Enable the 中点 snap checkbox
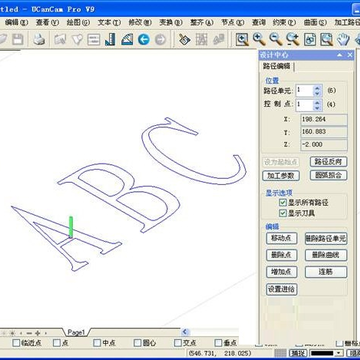Viewport: 360px width, 360px height. click(x=97, y=343)
